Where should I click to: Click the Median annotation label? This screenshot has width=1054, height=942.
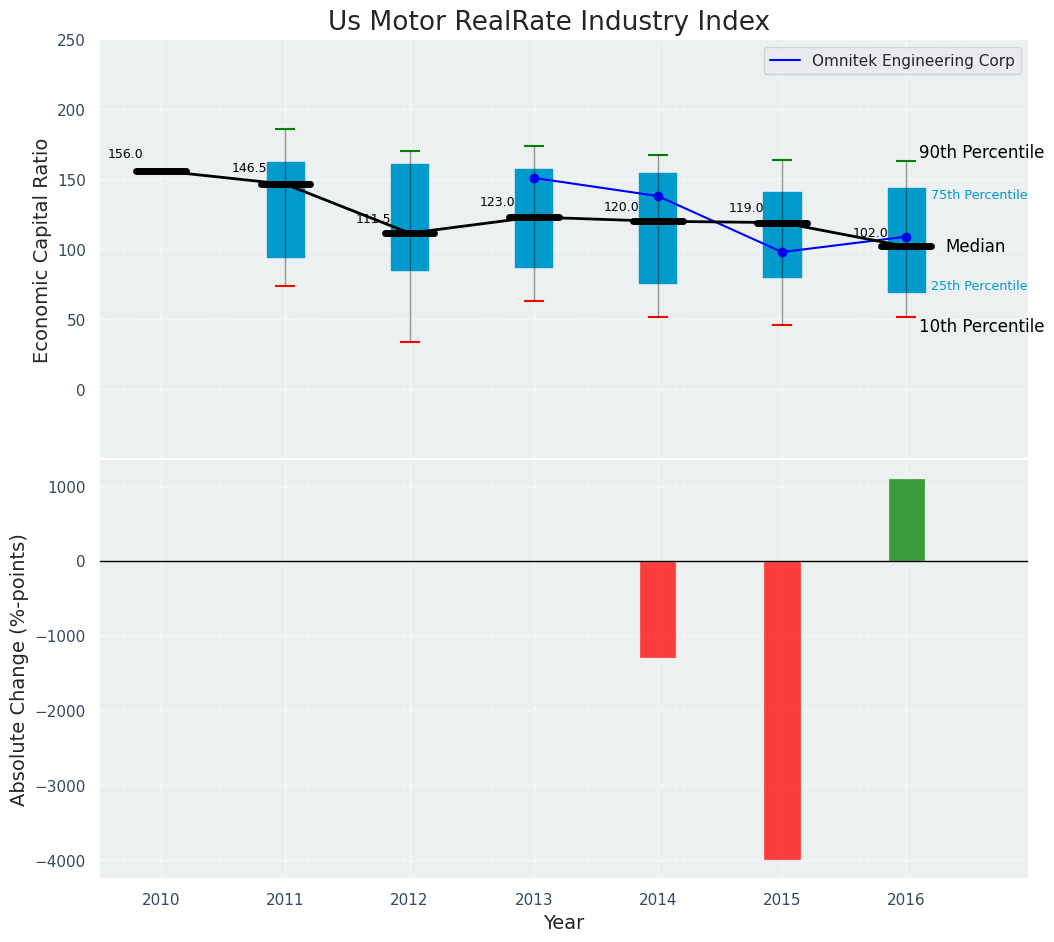pos(974,246)
